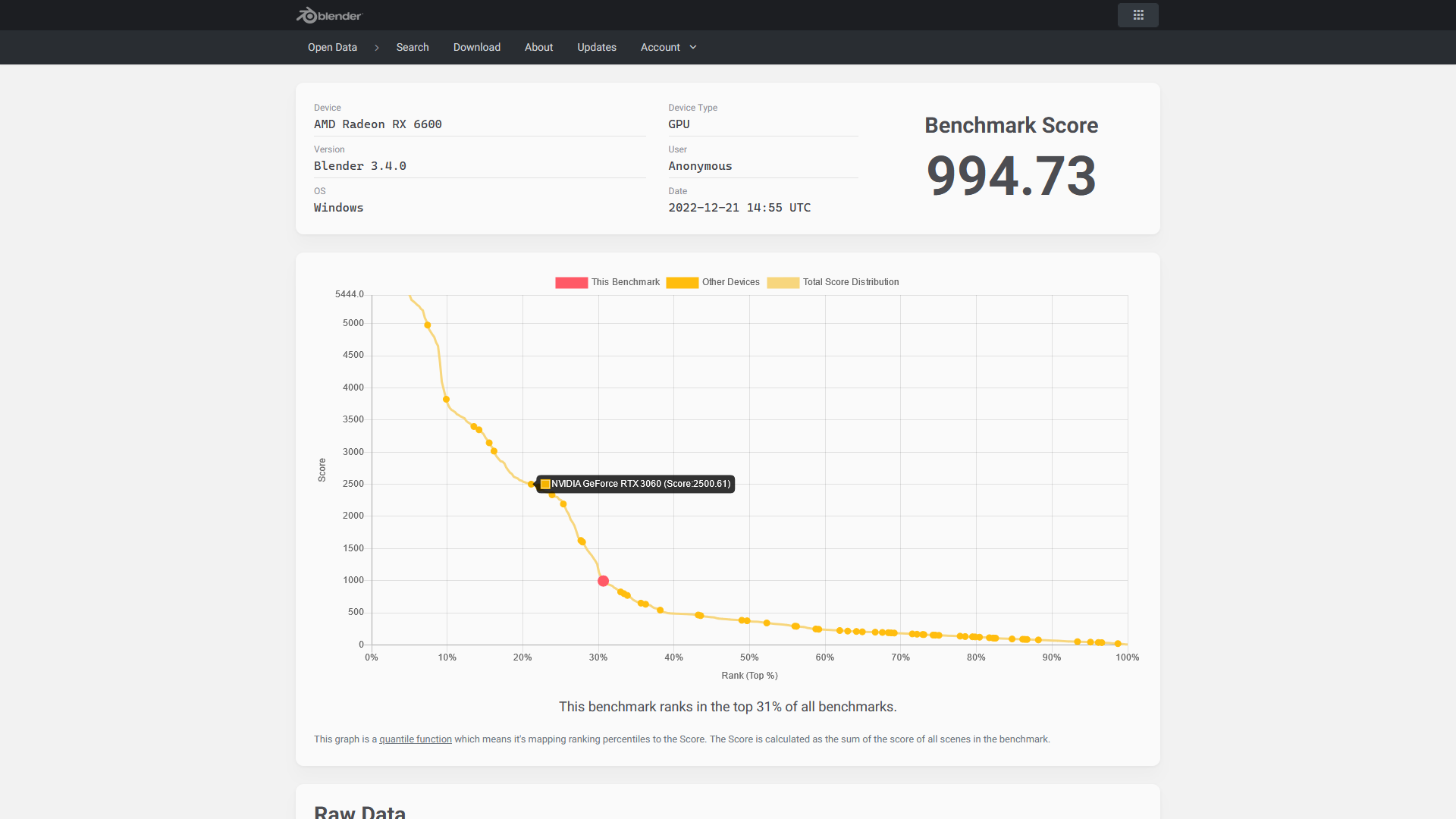Expand the Account dropdown menu
The image size is (1456, 819).
click(x=660, y=47)
